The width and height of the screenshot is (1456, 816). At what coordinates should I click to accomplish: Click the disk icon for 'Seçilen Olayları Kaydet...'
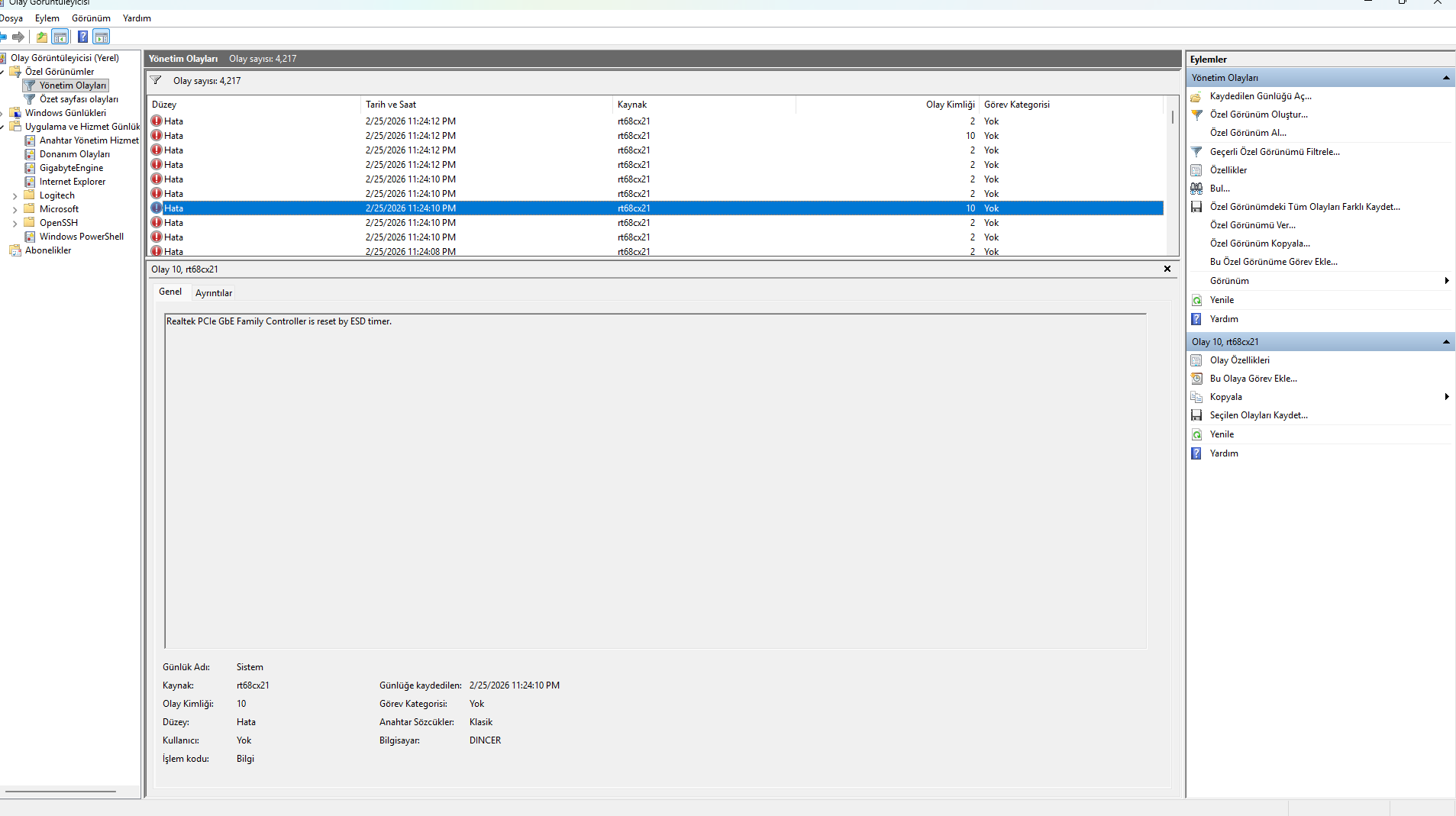point(1196,415)
